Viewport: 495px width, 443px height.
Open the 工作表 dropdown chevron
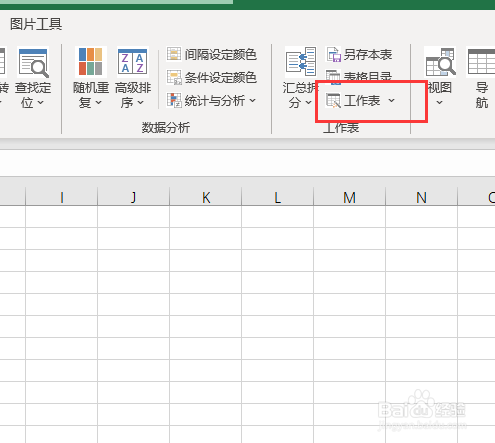point(392,100)
